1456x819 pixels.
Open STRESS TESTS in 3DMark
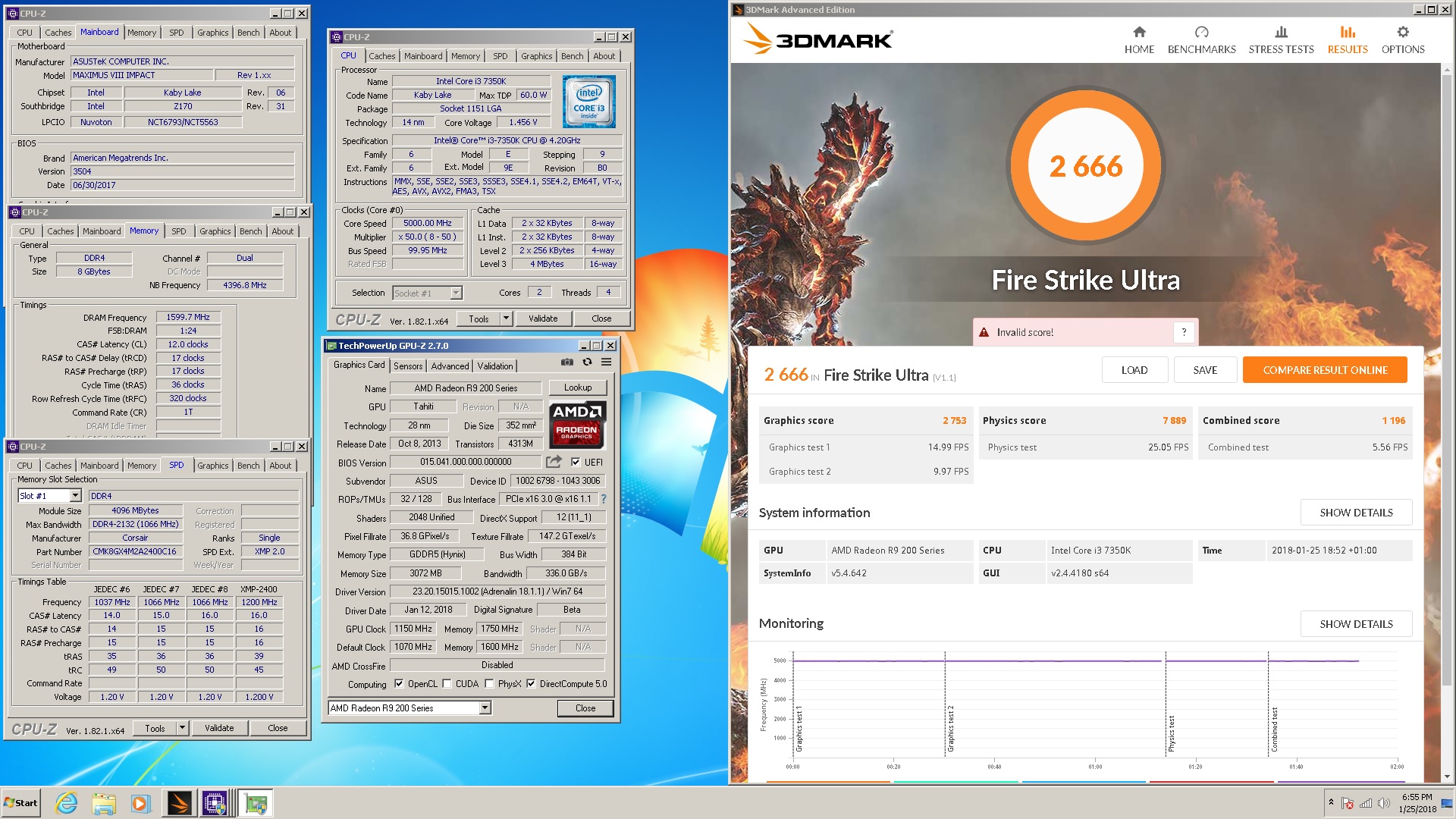[x=1281, y=40]
